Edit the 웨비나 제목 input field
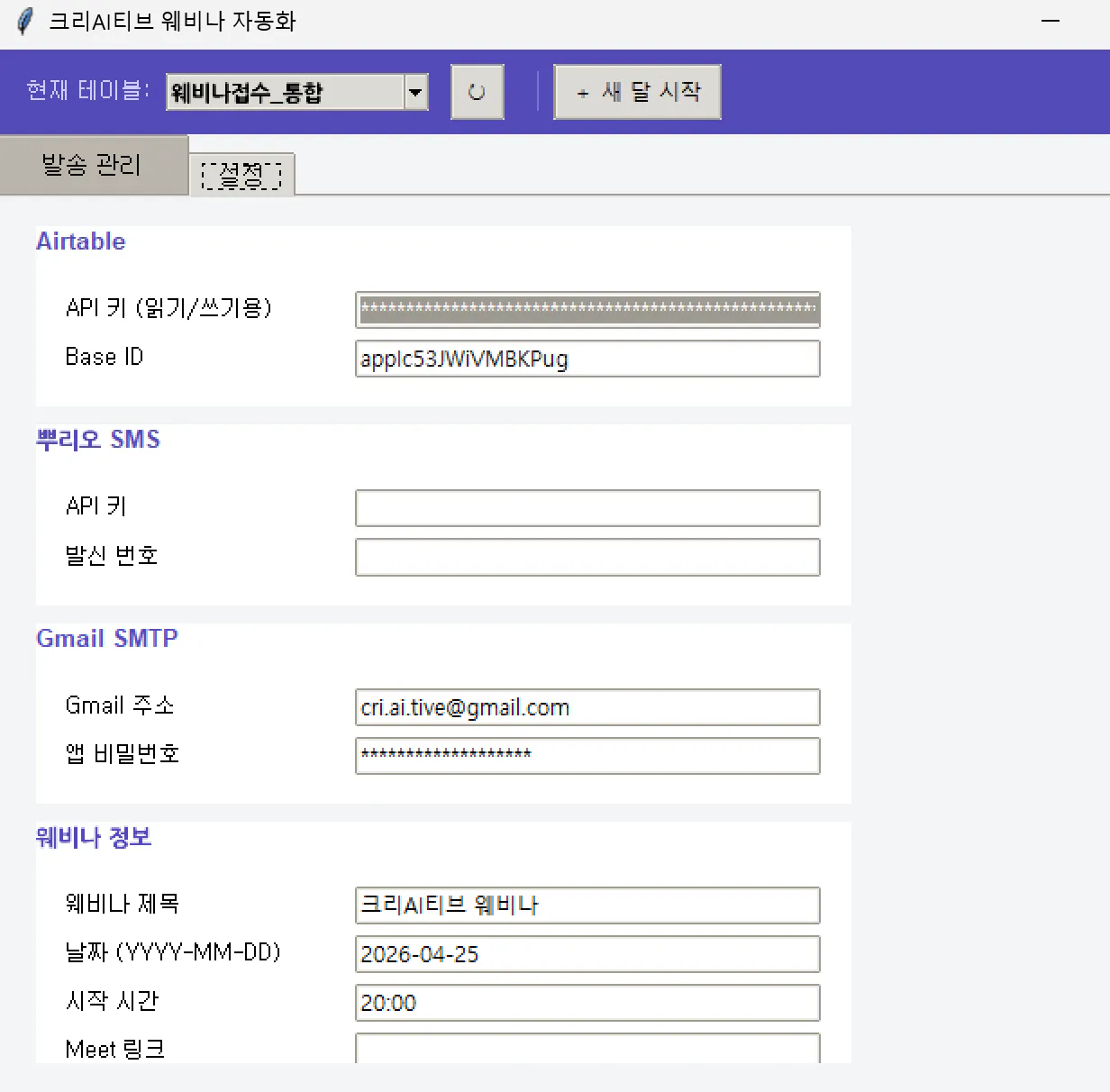Viewport: 1110px width, 1092px height. pos(587,905)
